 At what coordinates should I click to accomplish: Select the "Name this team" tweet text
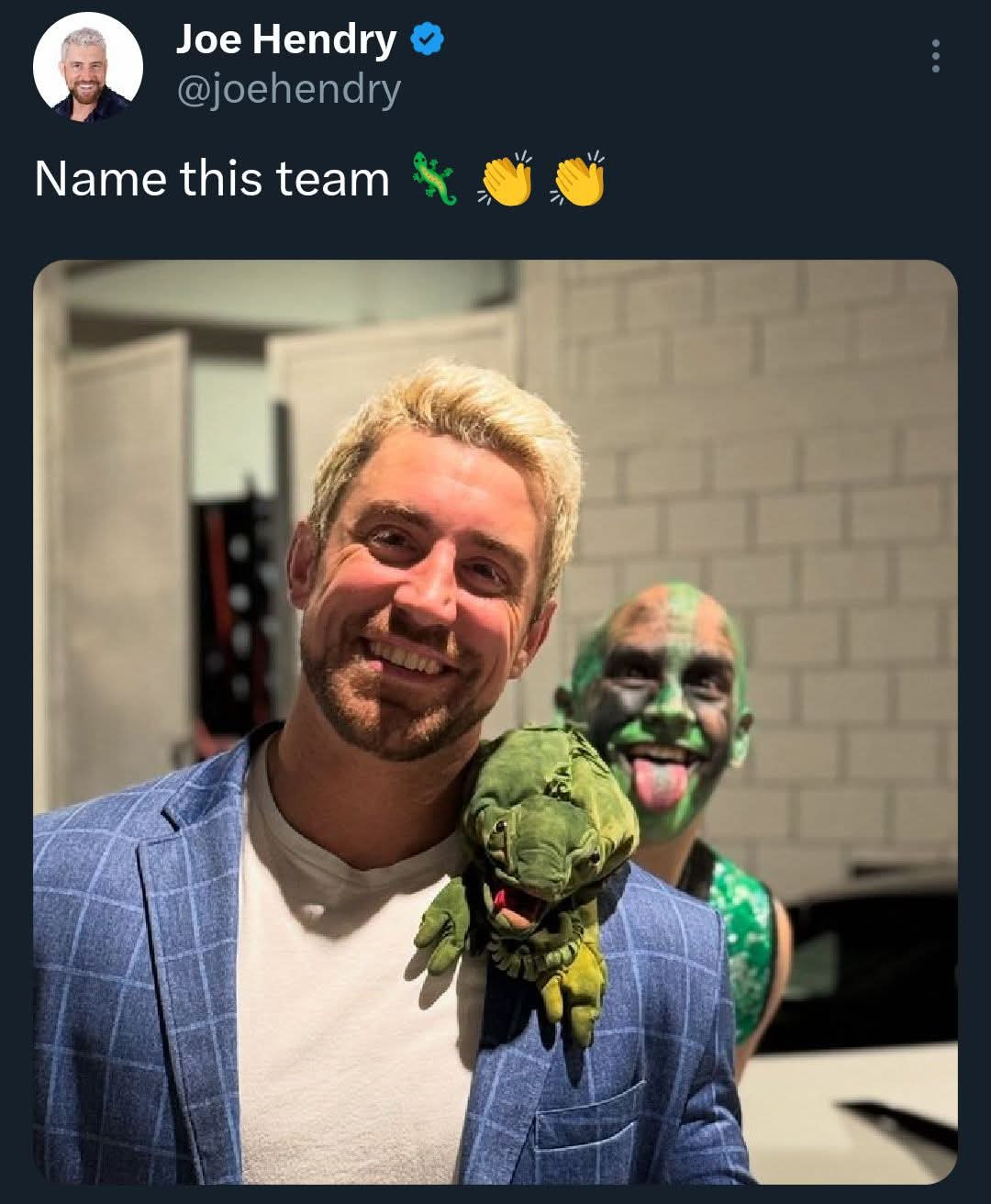coord(212,178)
